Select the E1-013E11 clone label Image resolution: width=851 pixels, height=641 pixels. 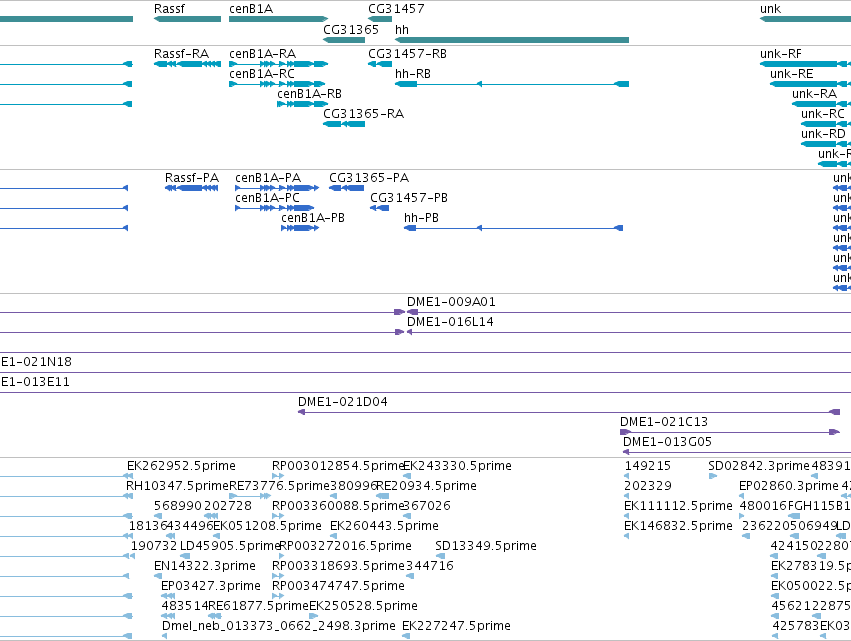click(x=35, y=382)
